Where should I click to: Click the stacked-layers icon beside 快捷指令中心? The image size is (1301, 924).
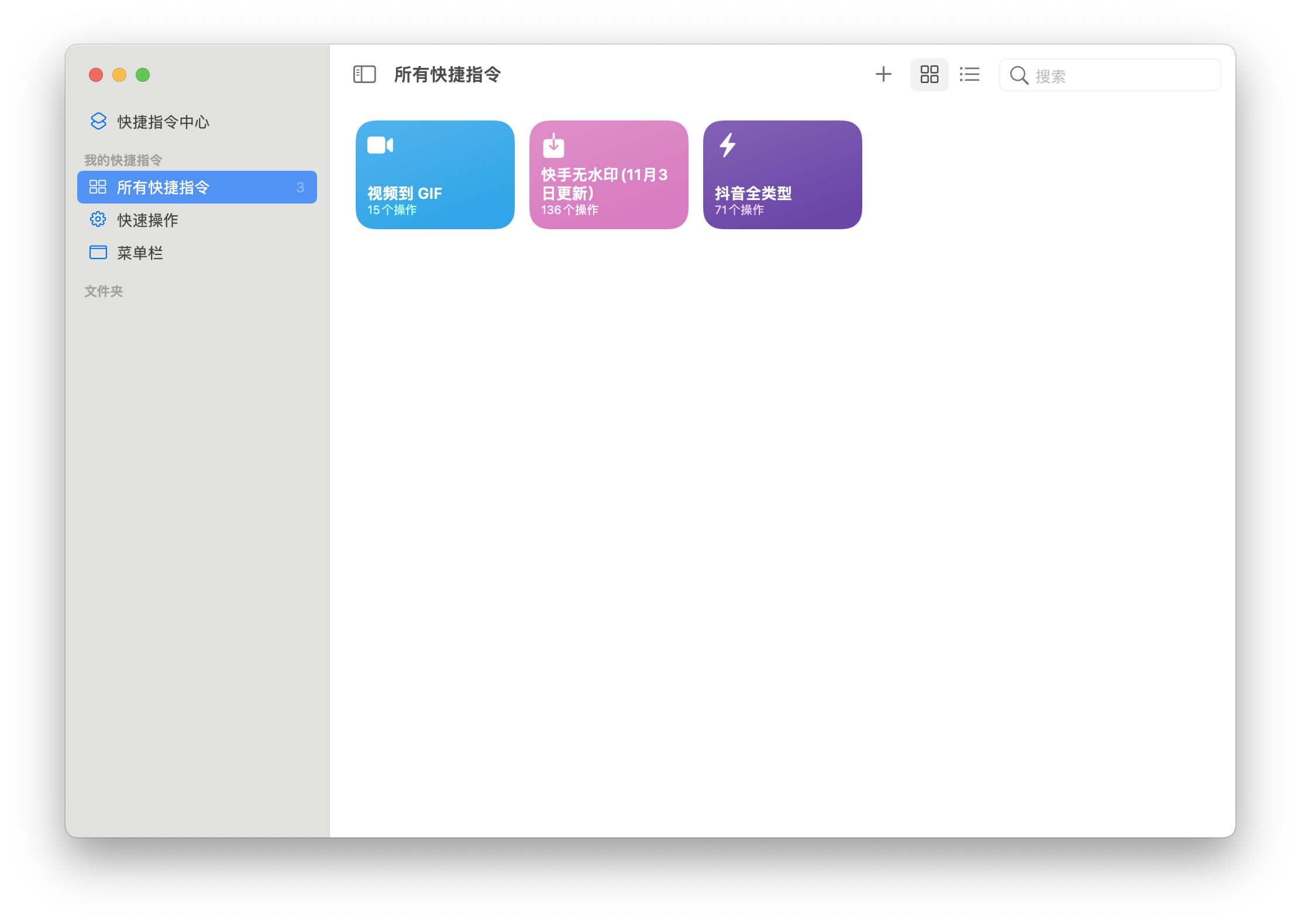pyautogui.click(x=97, y=122)
